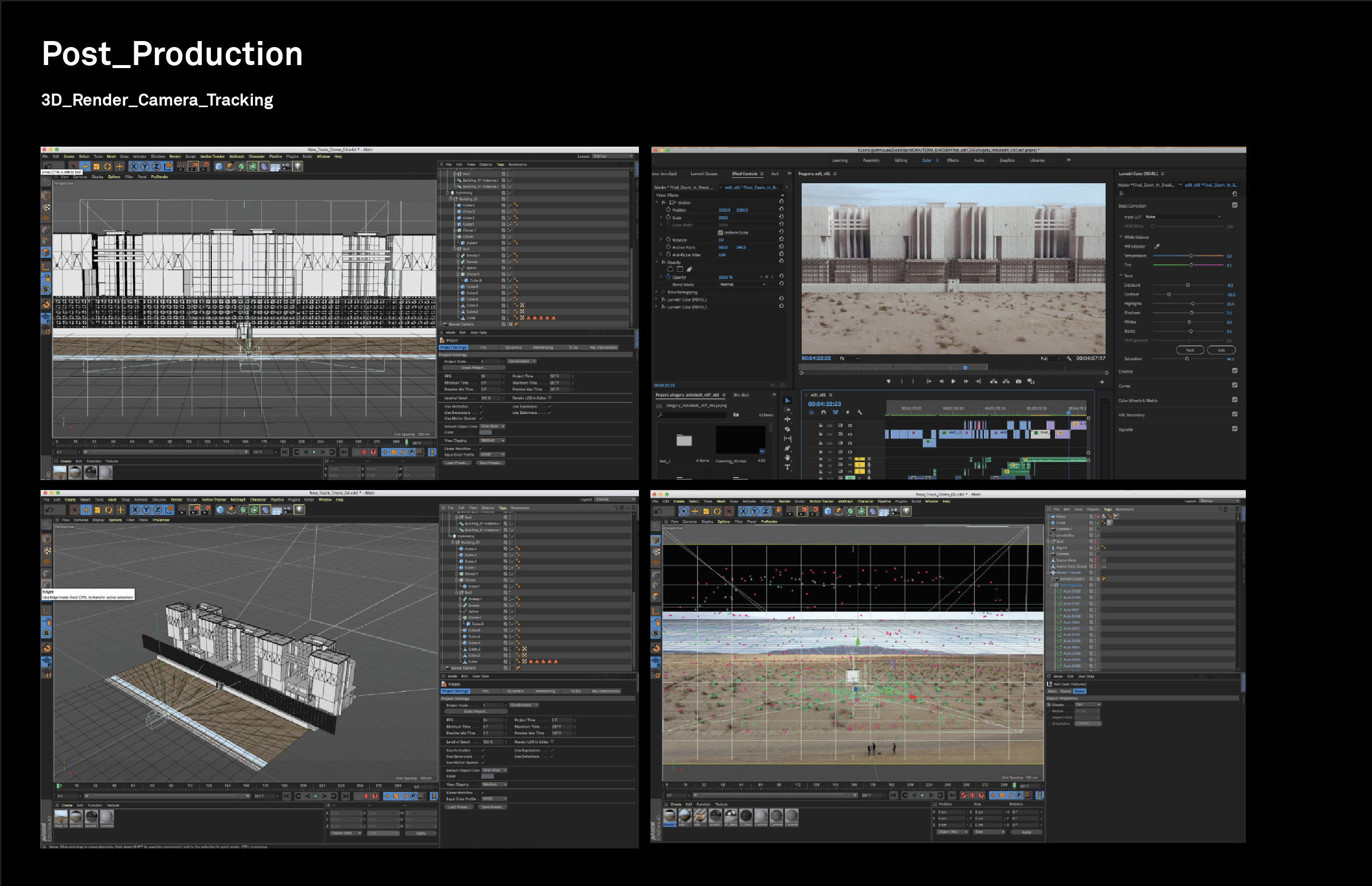Open MoGraph menu in bottom-left Cinema 4D

coord(238,500)
